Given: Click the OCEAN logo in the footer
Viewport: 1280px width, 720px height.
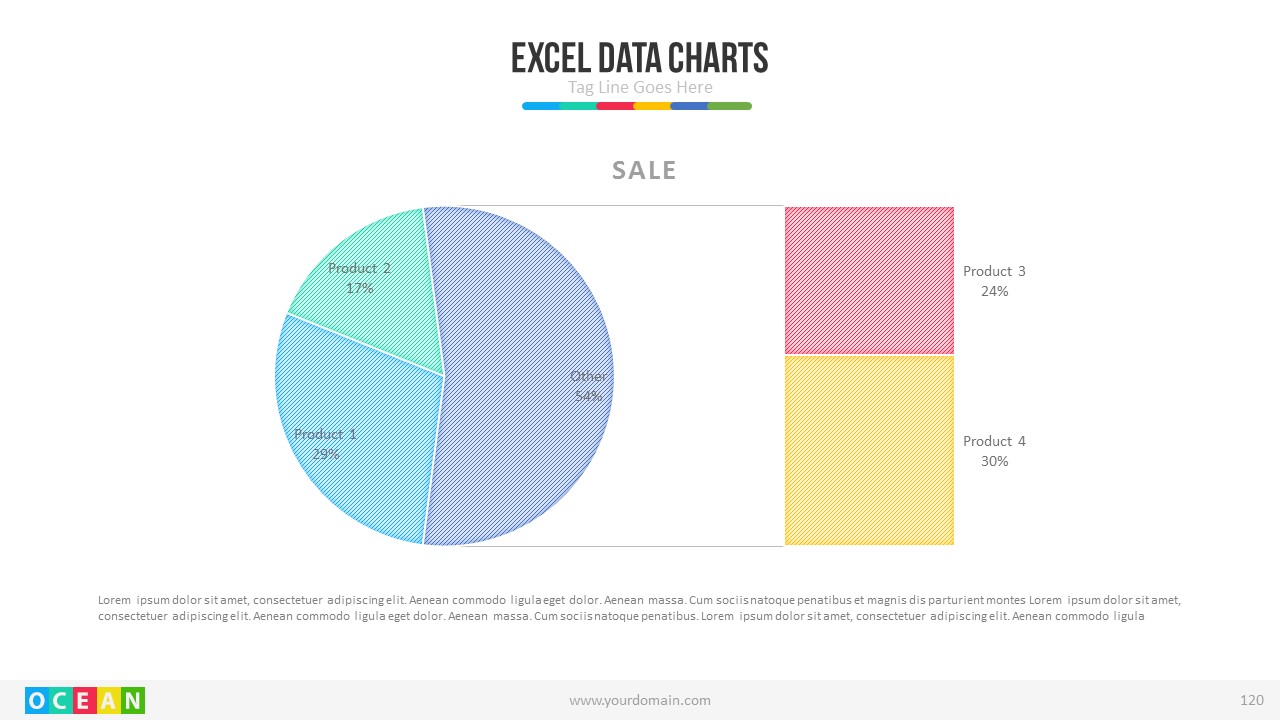Looking at the screenshot, I should pyautogui.click(x=85, y=700).
